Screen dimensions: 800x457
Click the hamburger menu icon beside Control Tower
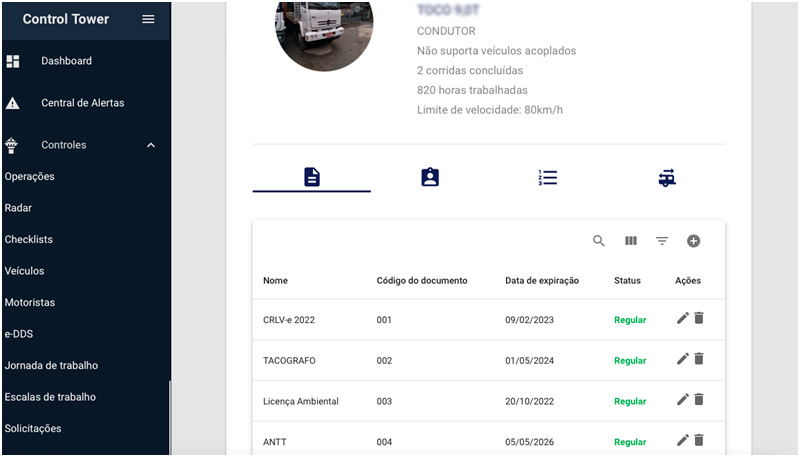(148, 19)
